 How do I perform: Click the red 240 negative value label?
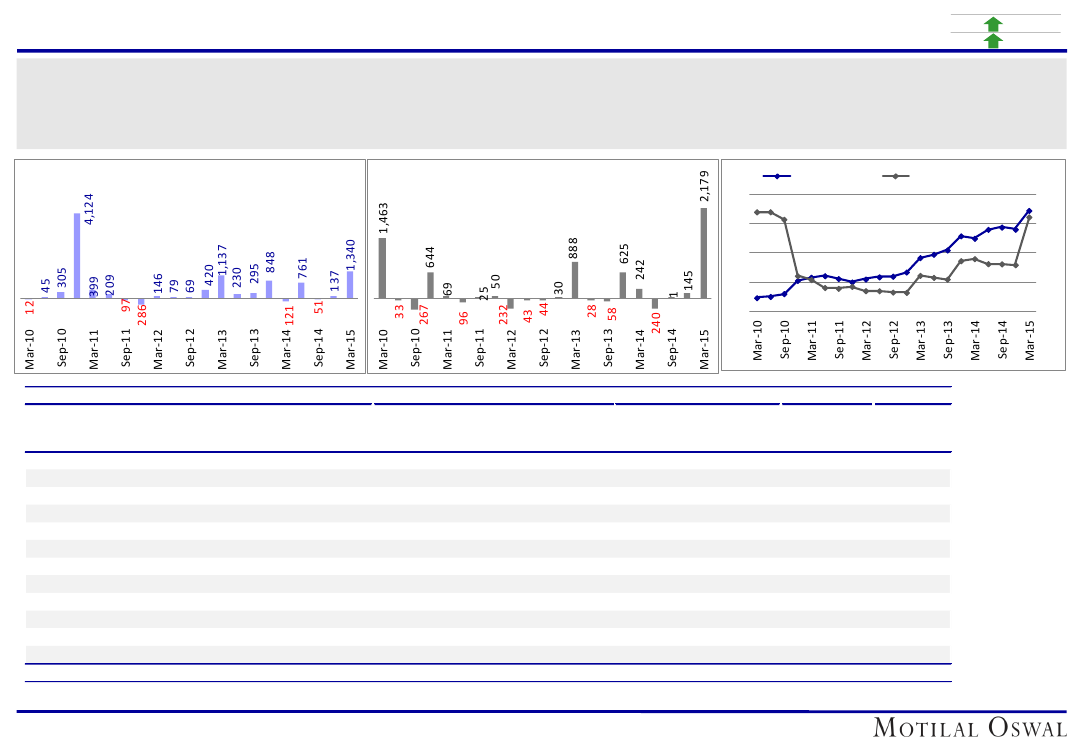coord(656,321)
